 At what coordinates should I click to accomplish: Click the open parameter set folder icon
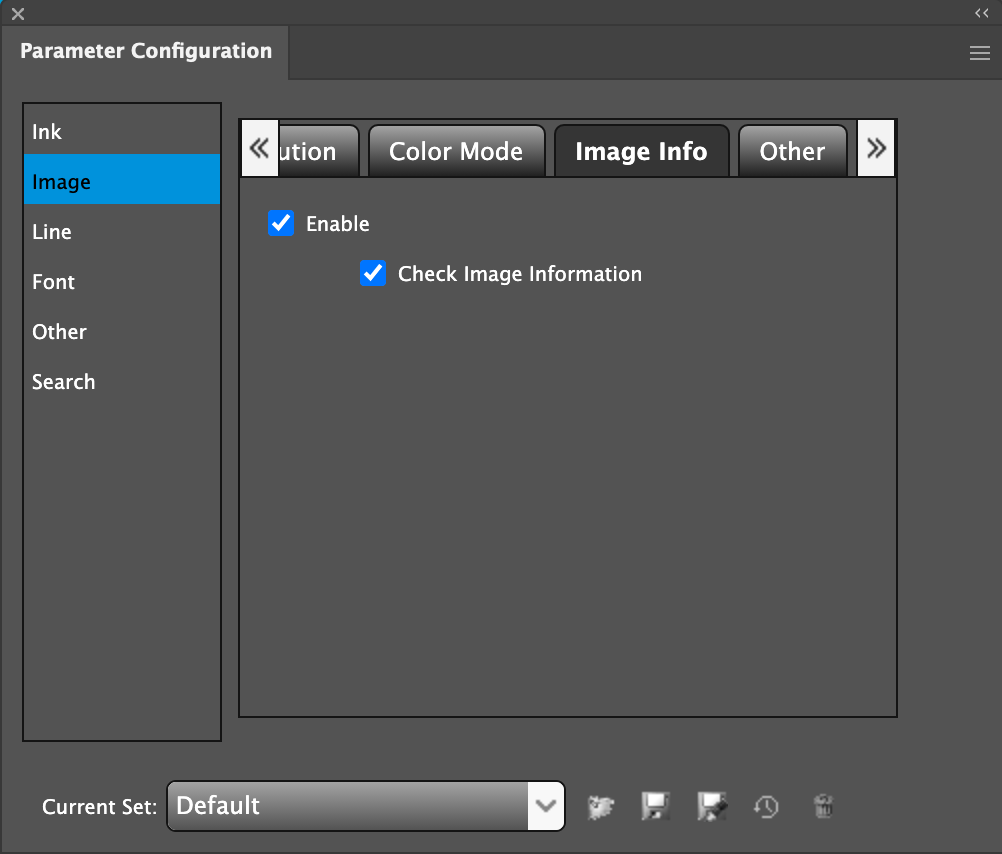point(601,806)
